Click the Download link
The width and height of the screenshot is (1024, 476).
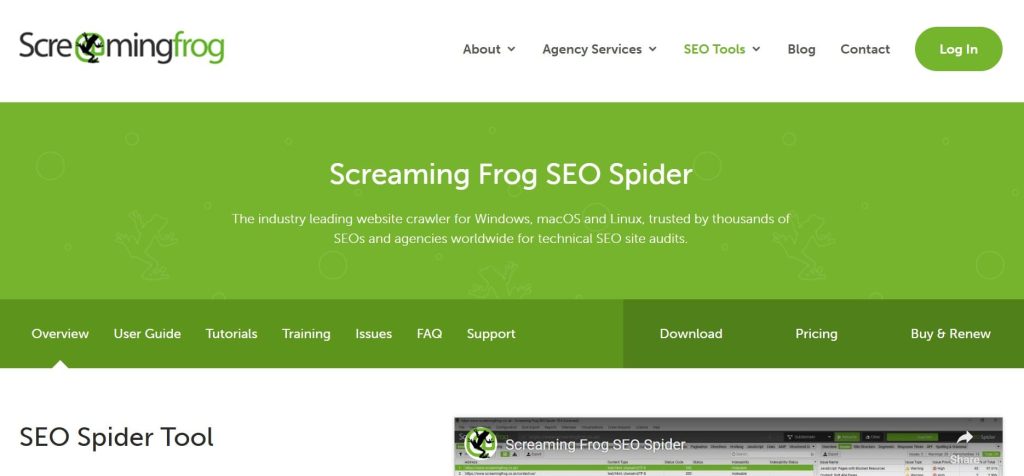691,334
